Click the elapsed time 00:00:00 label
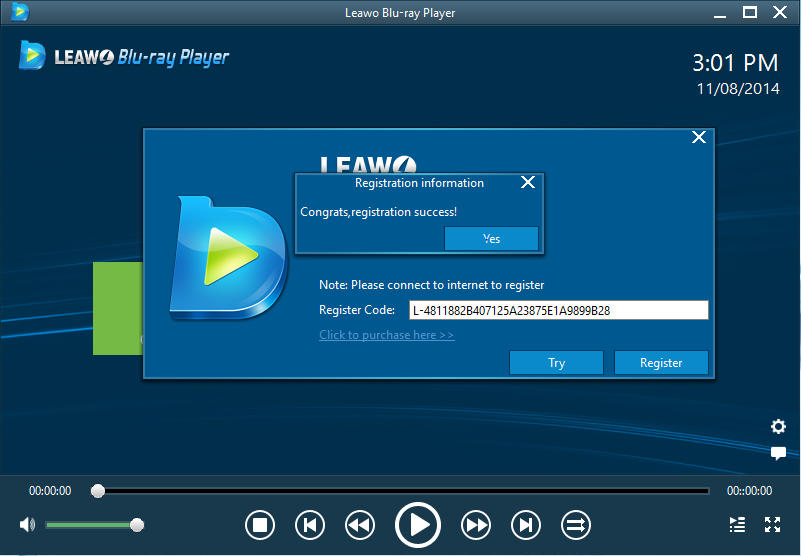This screenshot has width=801, height=556. [50, 491]
